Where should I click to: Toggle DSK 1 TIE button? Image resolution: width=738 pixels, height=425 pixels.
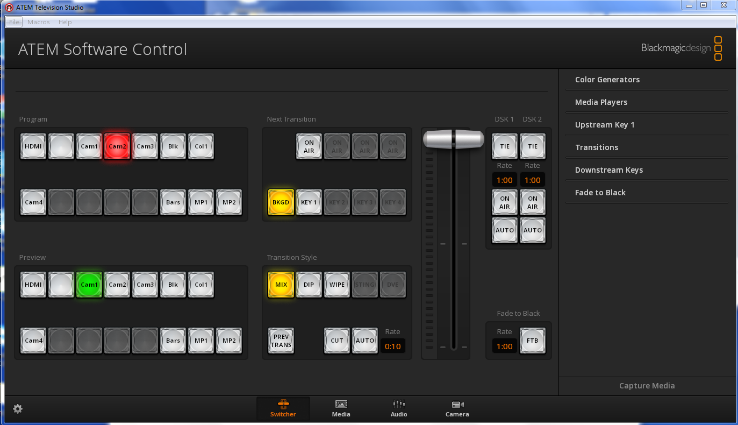pos(505,146)
